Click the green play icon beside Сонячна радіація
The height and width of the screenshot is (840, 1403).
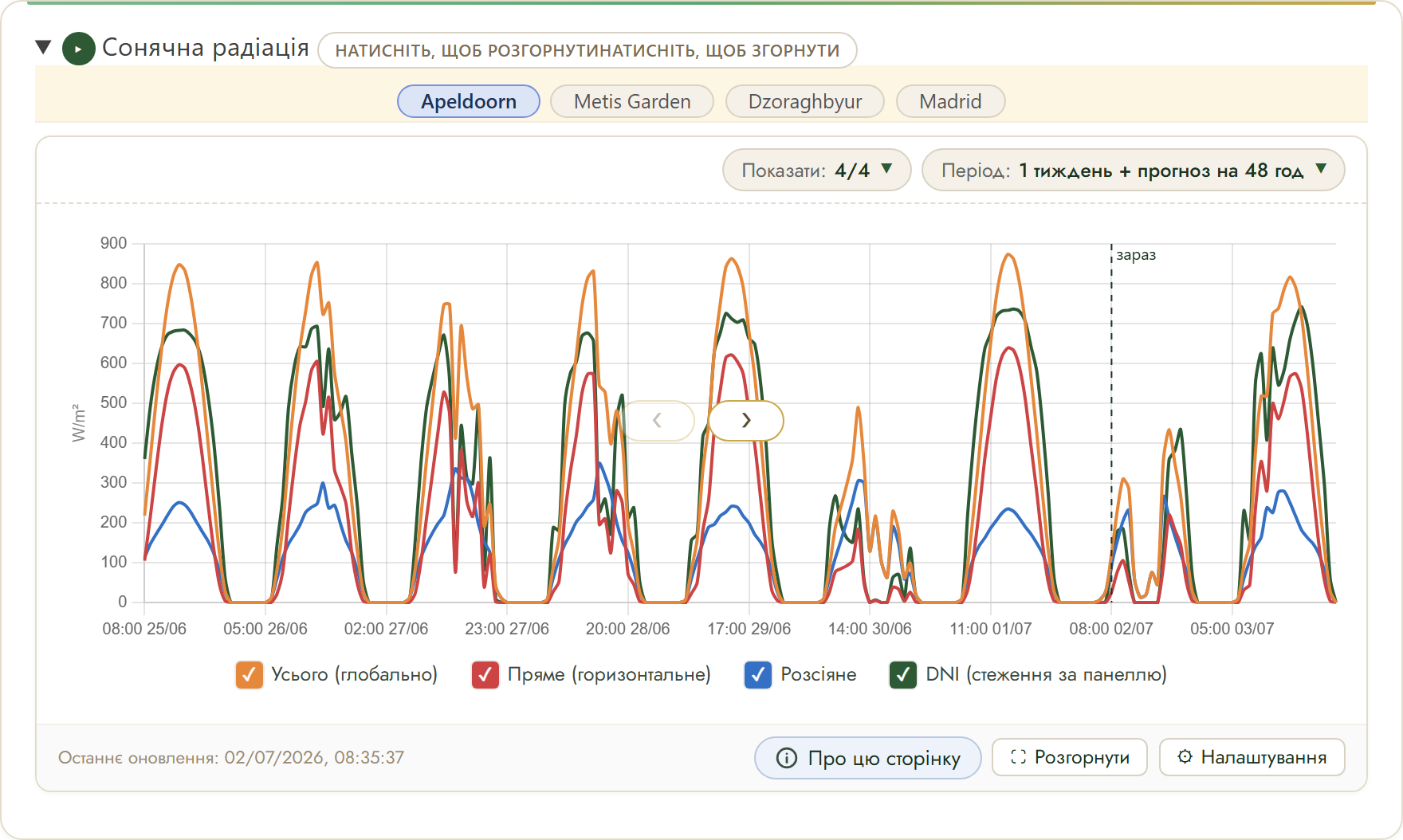[79, 49]
